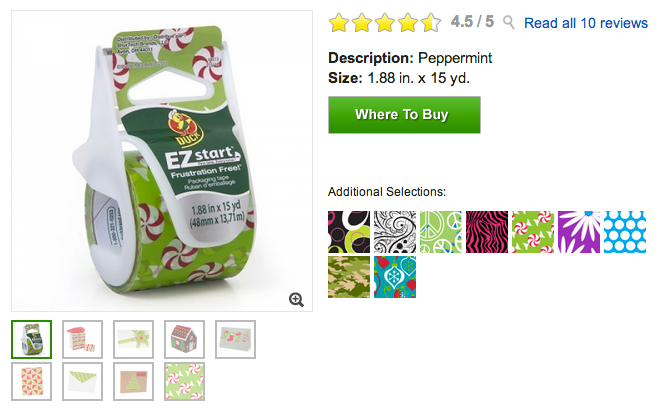View the stockings greeting card thumbnail
Image resolution: width=665 pixels, height=412 pixels.
click(x=235, y=339)
